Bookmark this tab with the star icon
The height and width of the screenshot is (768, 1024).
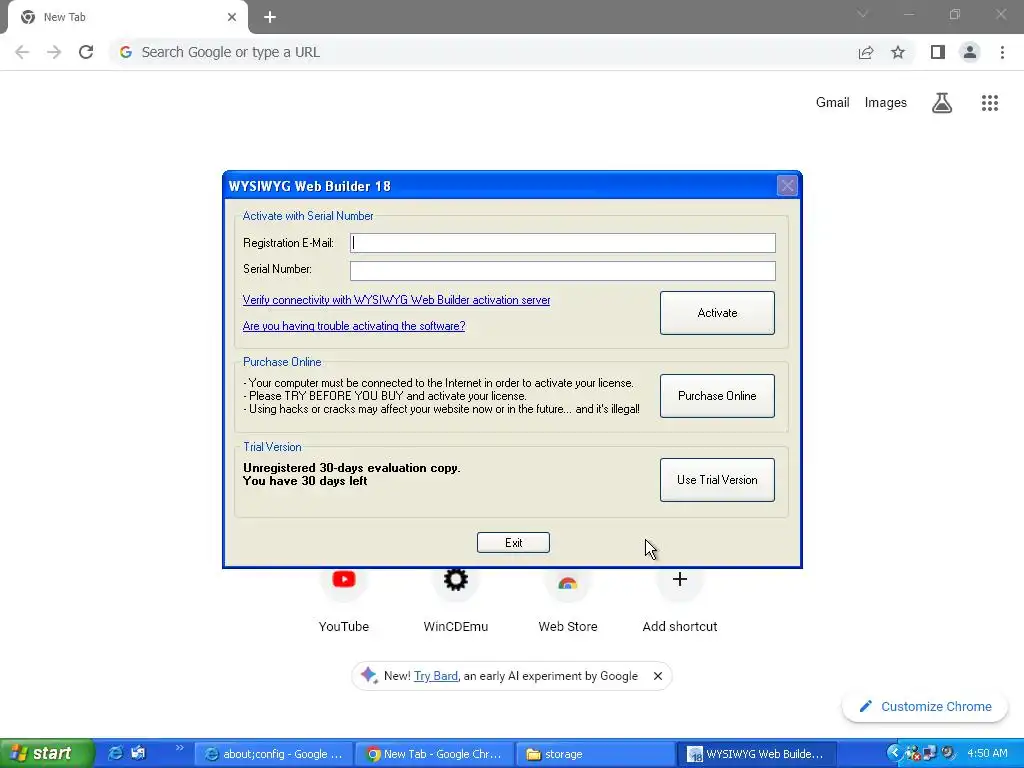(x=898, y=52)
